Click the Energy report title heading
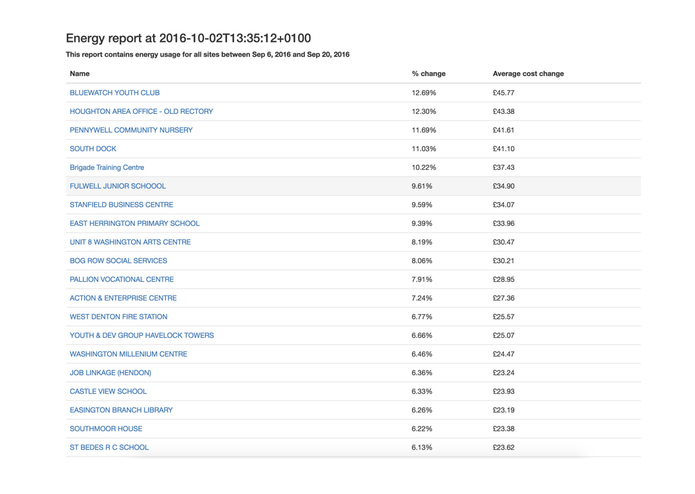 click(x=188, y=38)
